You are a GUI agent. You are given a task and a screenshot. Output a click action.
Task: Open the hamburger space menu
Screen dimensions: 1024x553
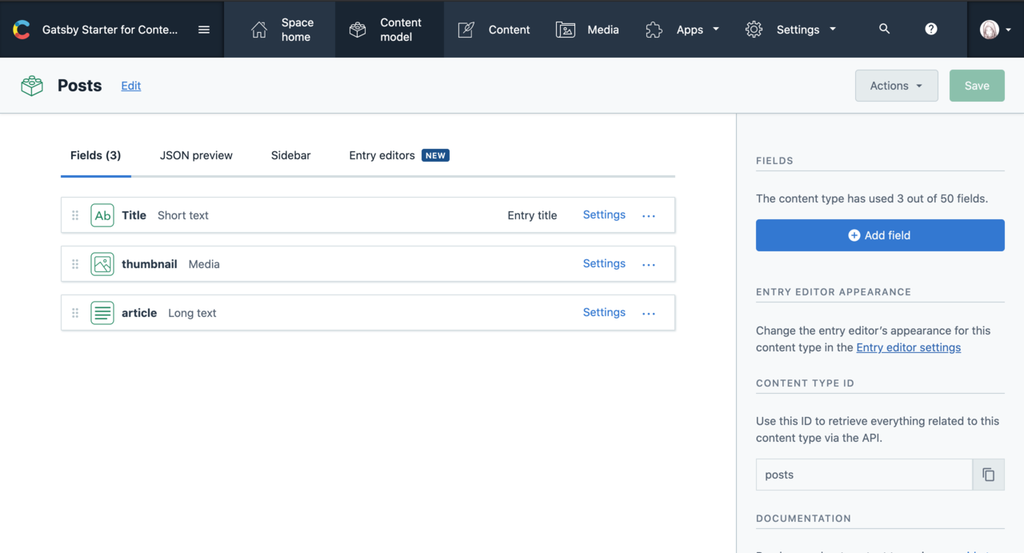tap(204, 30)
